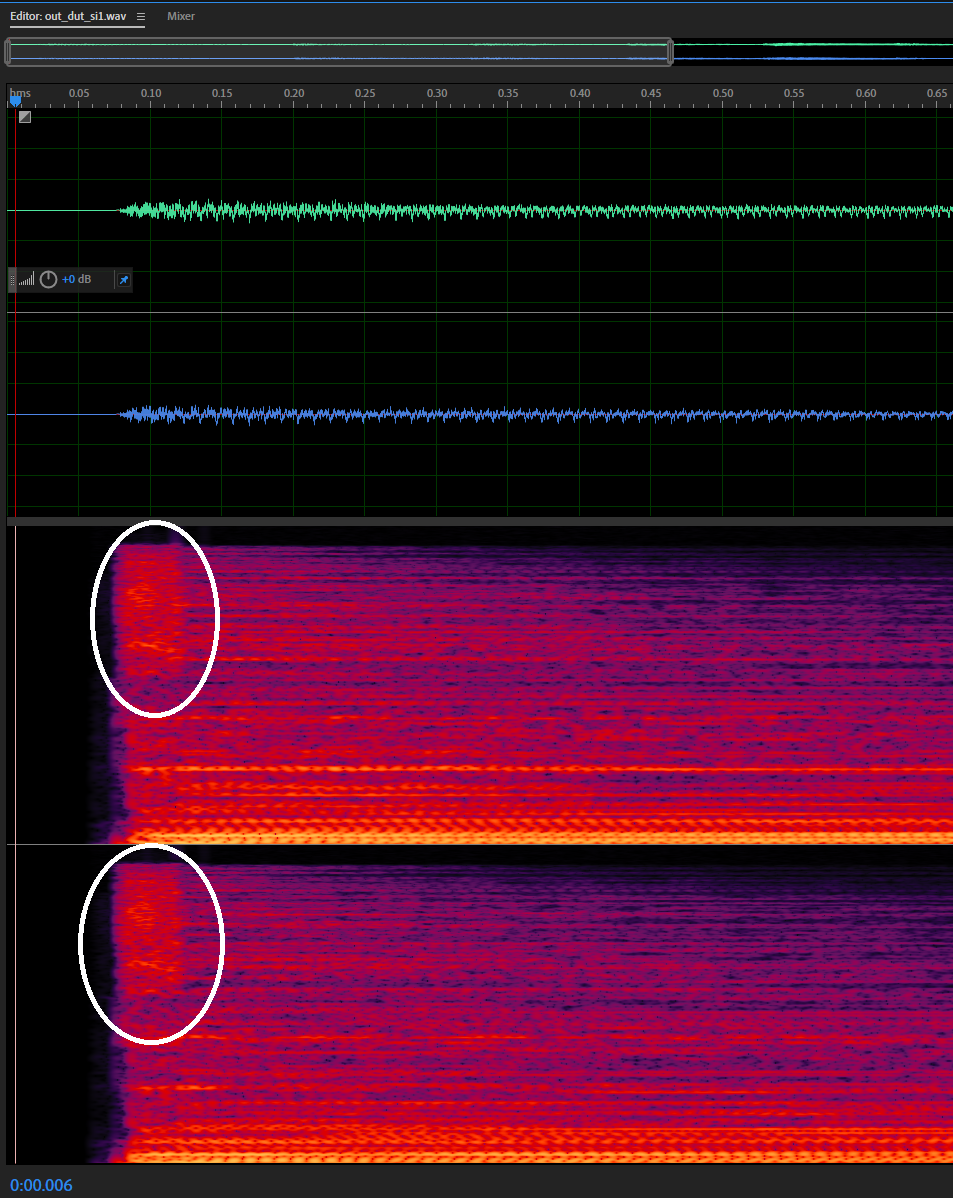
Task: Open the Editor panel hamburger menu
Action: [140, 17]
